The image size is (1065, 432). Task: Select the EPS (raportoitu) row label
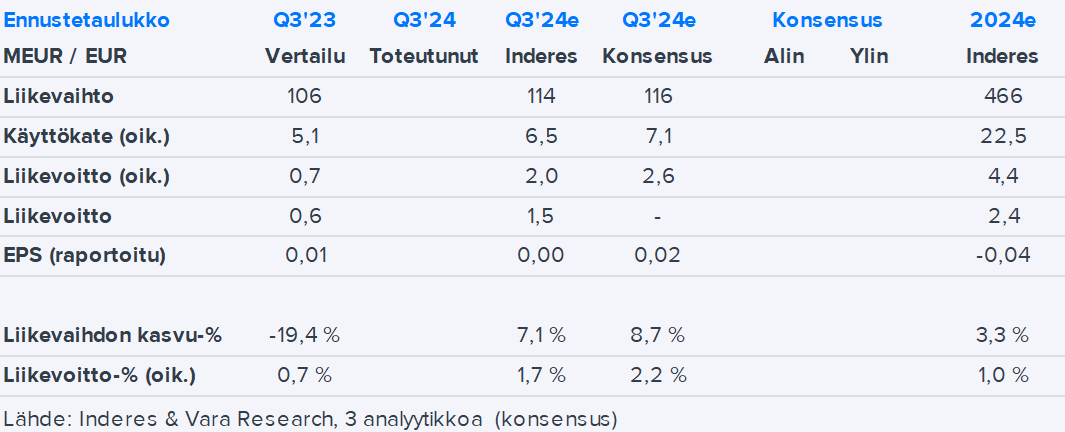[x=84, y=255]
